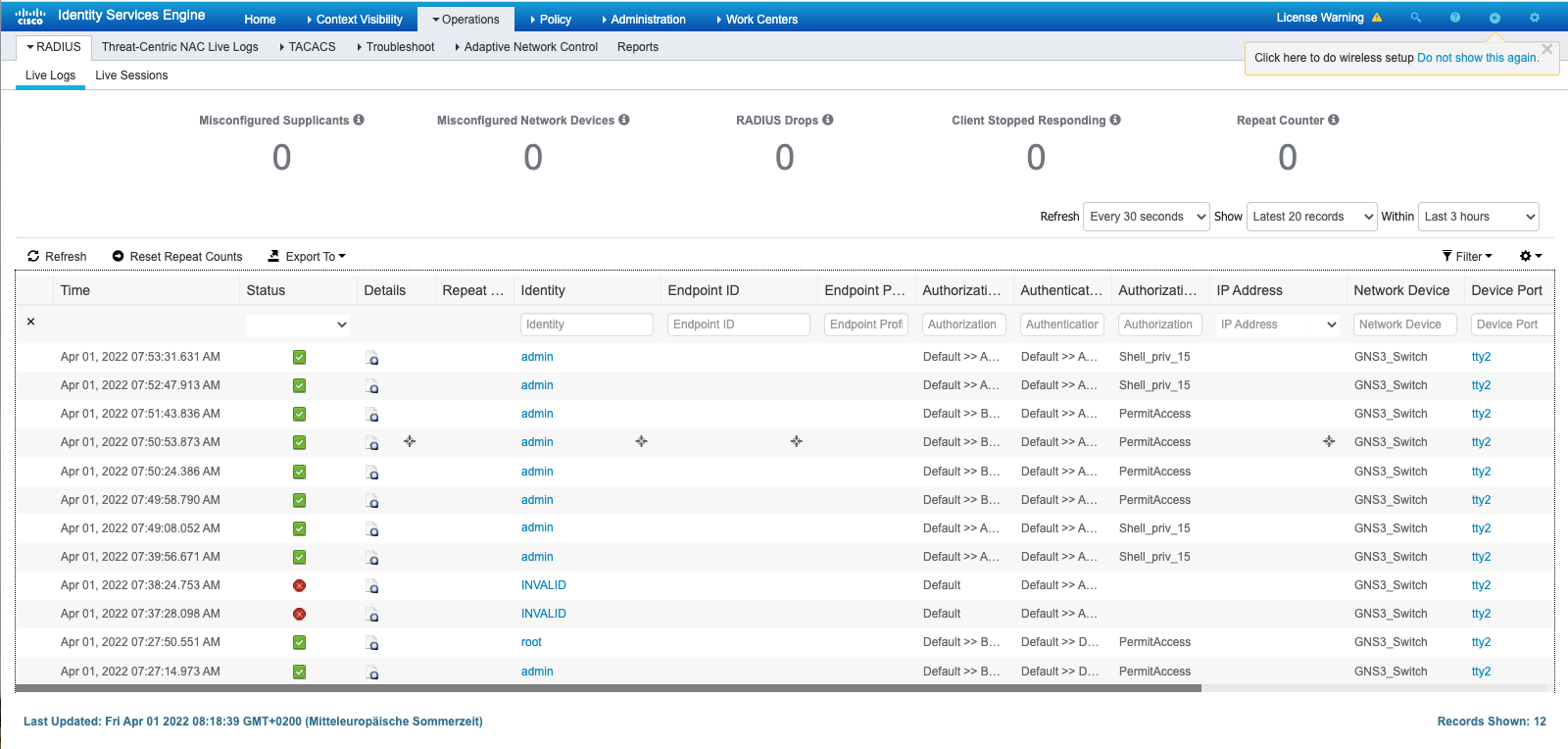Click the horizontal table scrollbar

pyautogui.click(x=608, y=688)
